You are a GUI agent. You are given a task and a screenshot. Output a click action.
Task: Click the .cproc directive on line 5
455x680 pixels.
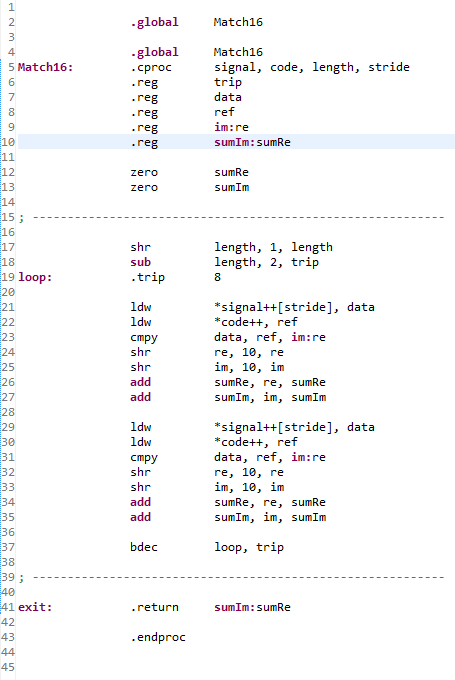click(151, 68)
